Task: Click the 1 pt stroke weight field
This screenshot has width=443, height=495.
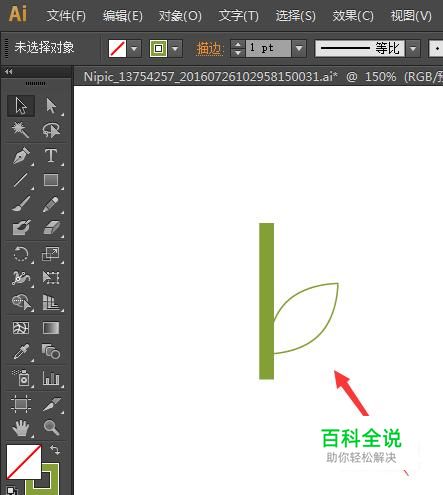Action: [268, 49]
